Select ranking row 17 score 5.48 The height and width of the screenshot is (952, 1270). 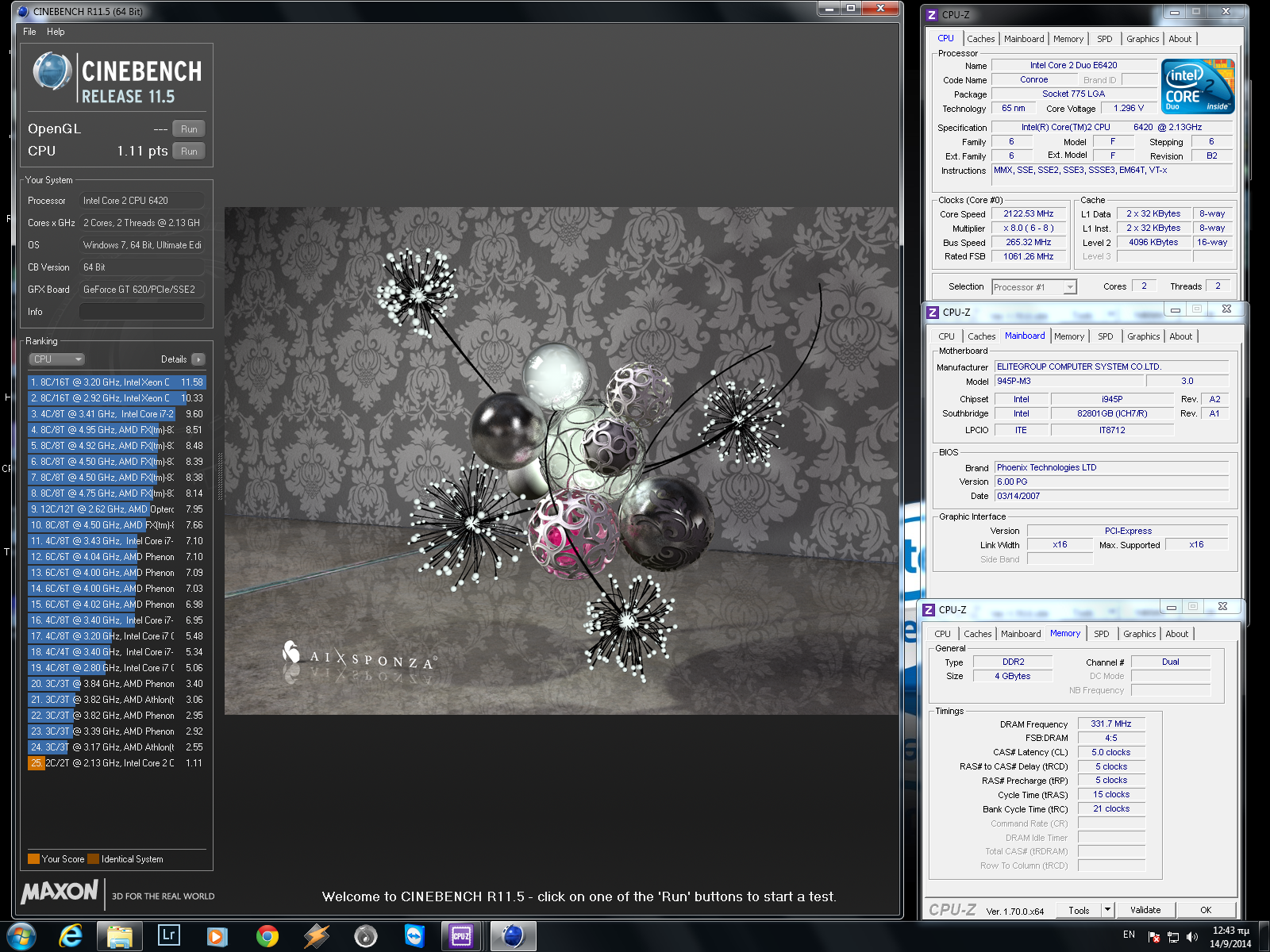[117, 636]
